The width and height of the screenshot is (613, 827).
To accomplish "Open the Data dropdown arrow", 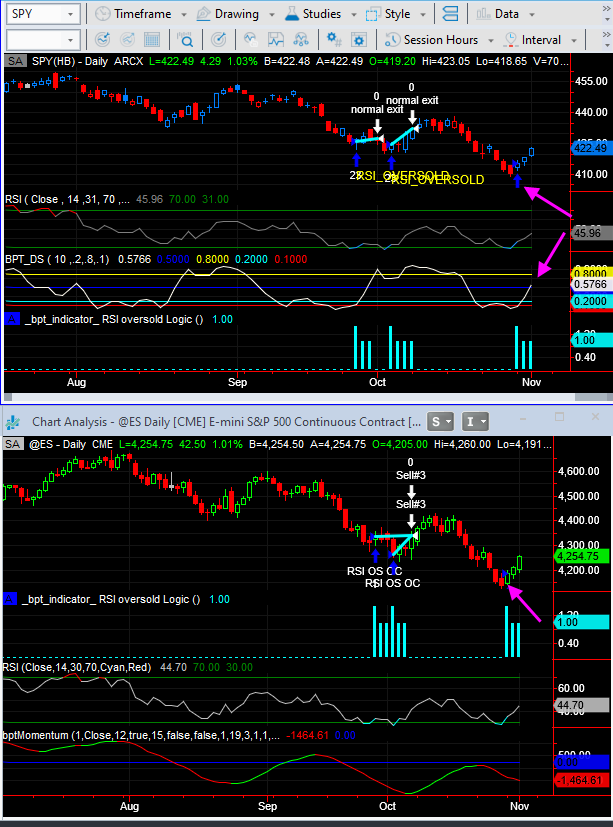I will (532, 15).
